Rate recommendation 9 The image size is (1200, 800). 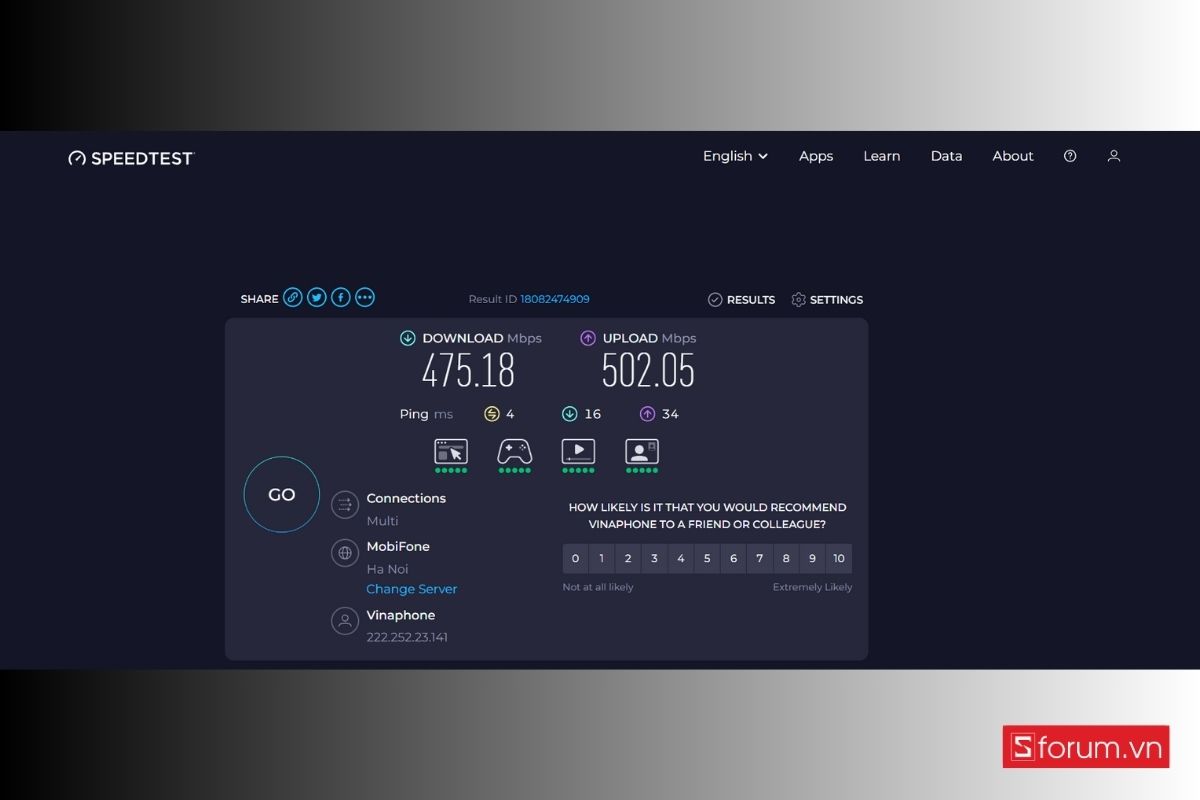click(813, 559)
